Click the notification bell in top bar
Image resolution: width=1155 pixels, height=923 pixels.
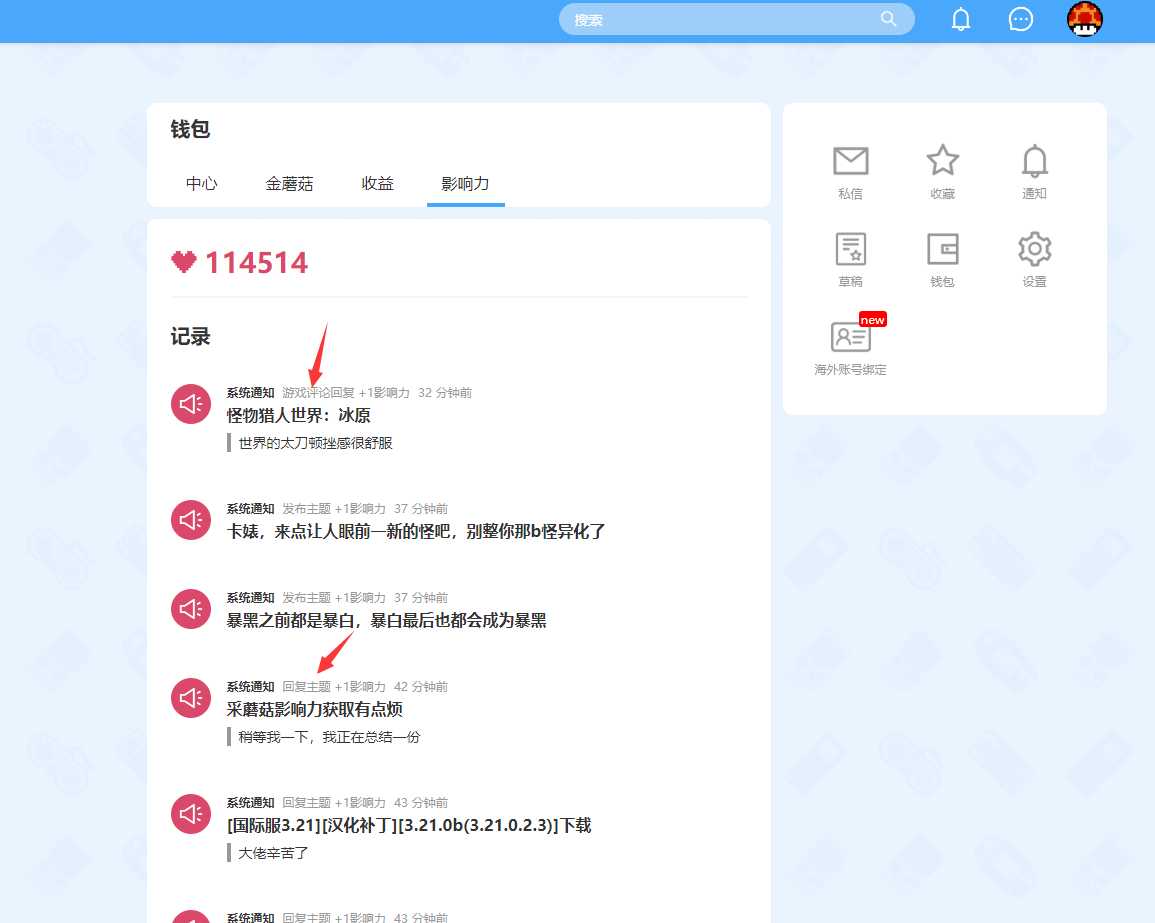(x=960, y=20)
